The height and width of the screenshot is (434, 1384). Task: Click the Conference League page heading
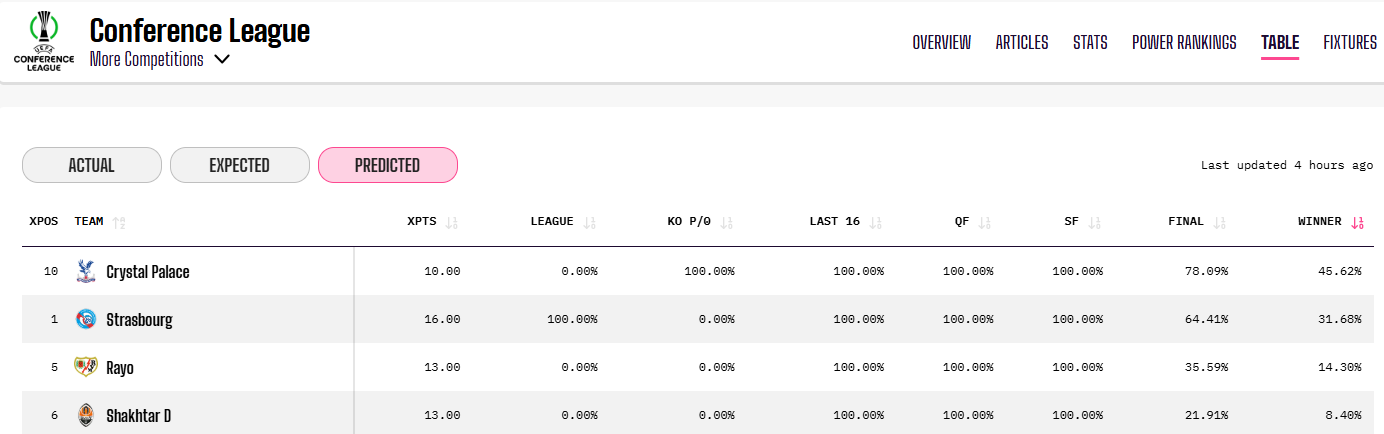(200, 31)
